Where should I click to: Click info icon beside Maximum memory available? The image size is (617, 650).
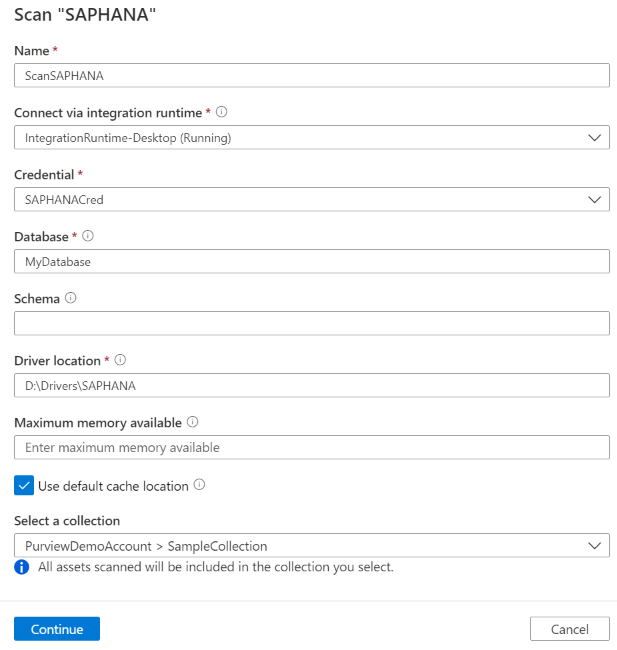(x=192, y=422)
